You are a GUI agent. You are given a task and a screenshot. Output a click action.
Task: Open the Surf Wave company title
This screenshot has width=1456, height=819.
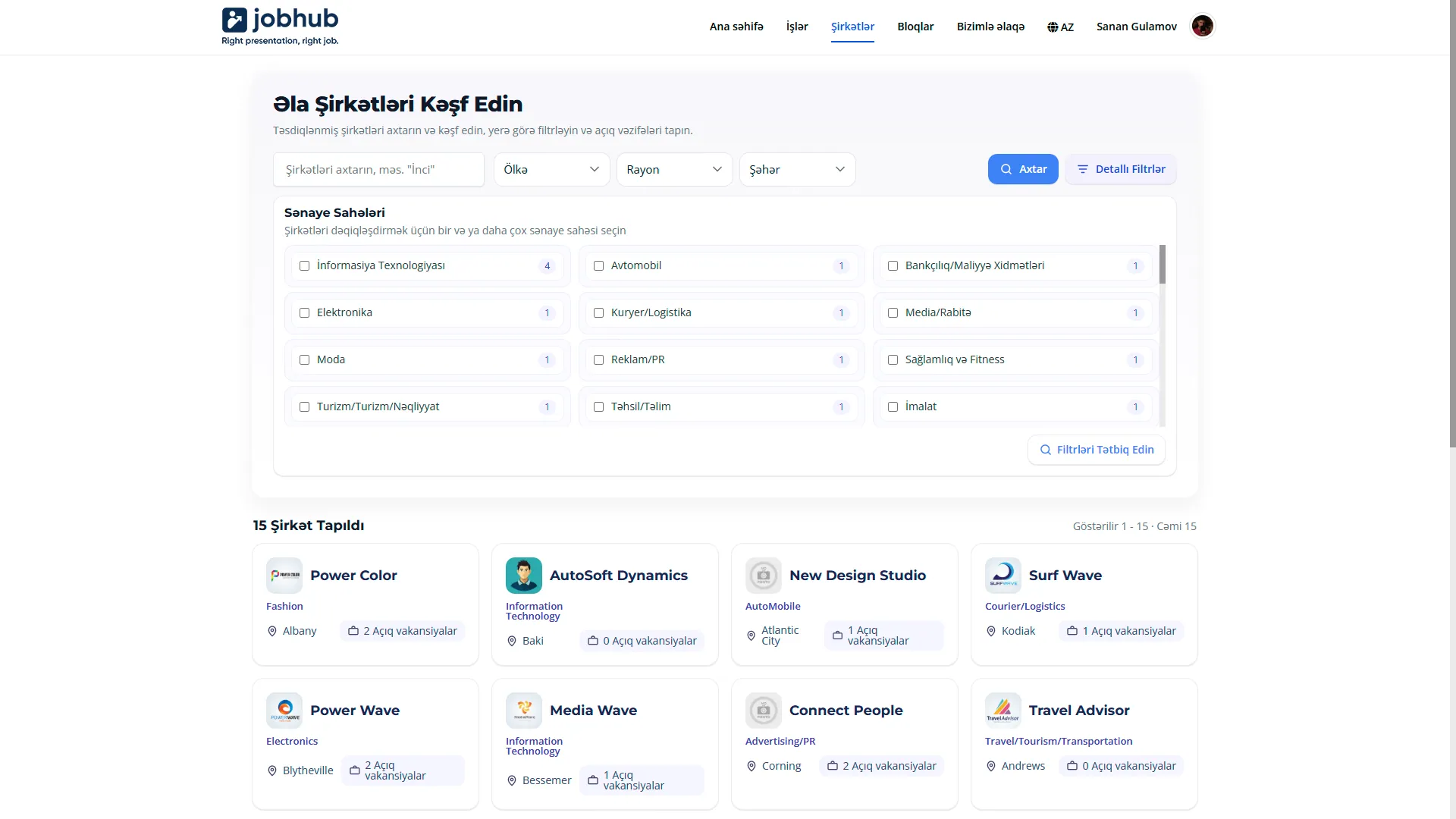tap(1065, 576)
